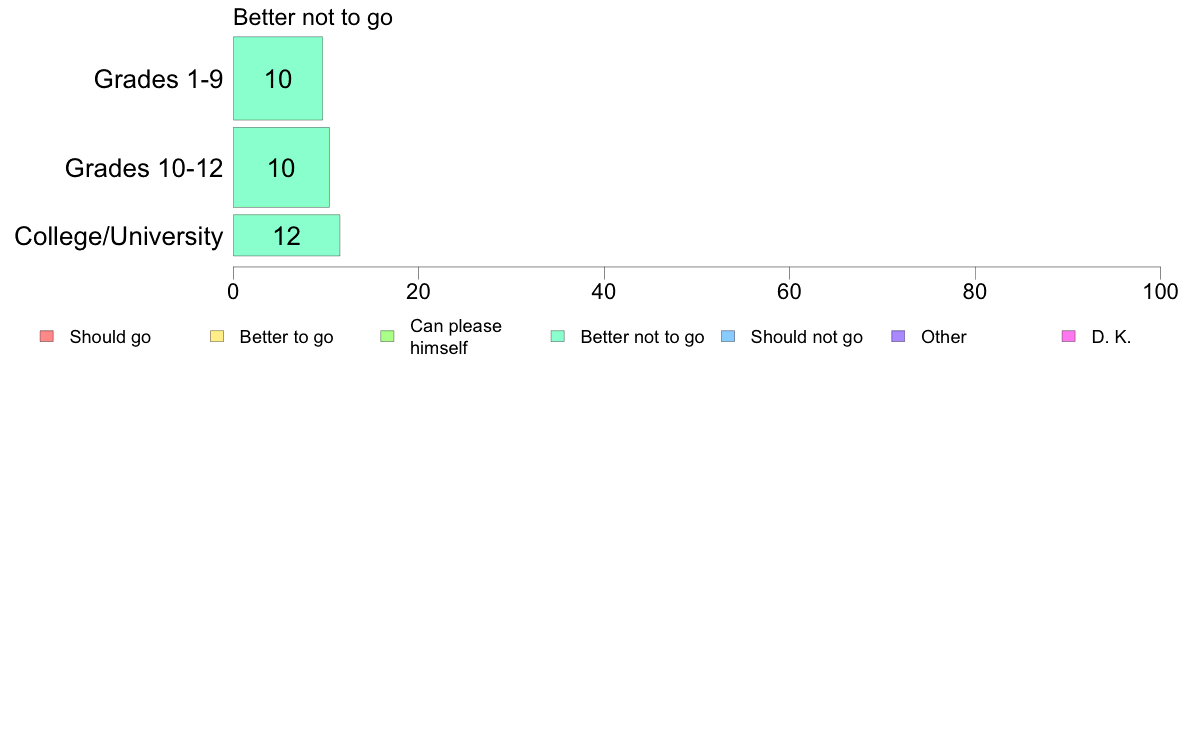Image resolution: width=1188 pixels, height=736 pixels.
Task: Select the Grades 1-9 bar
Action: coord(278,78)
